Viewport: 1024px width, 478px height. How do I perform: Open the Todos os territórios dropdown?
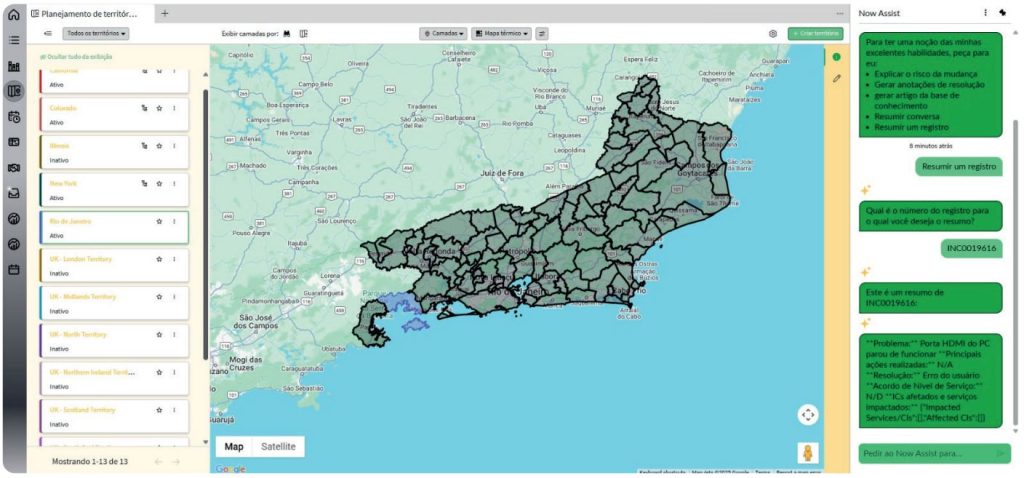click(95, 33)
